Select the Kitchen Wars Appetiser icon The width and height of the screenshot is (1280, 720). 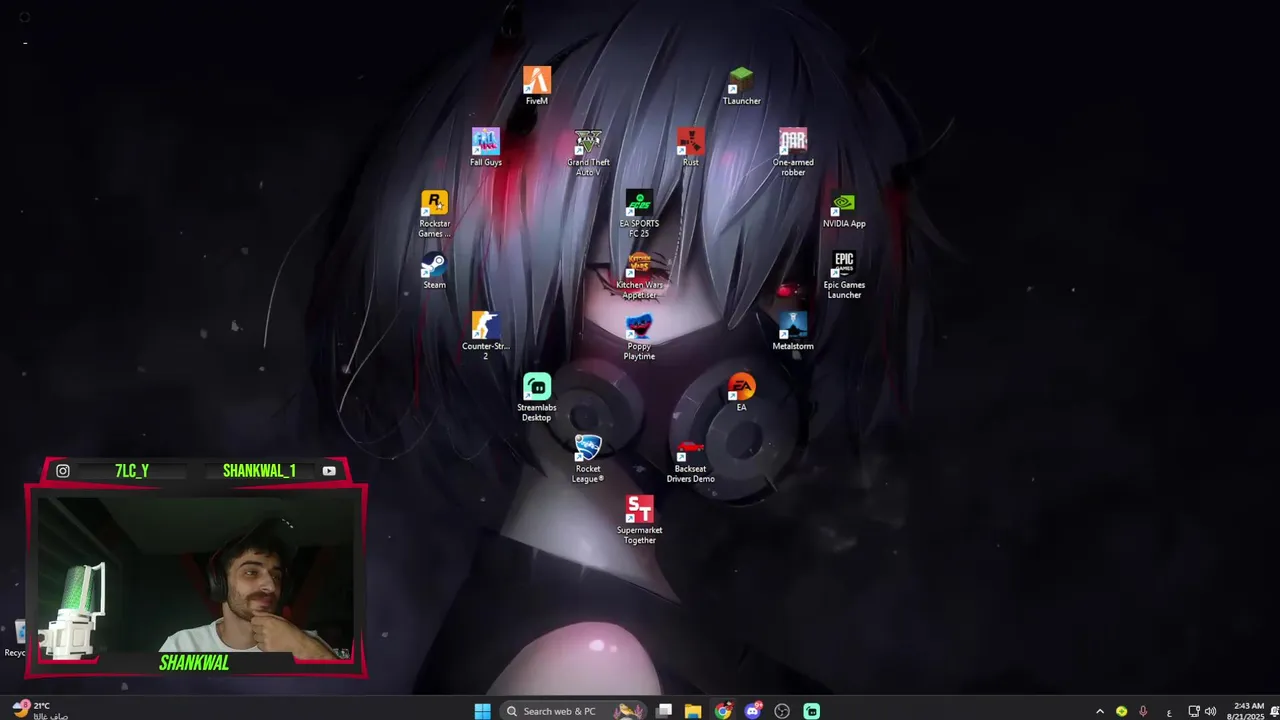click(x=639, y=275)
